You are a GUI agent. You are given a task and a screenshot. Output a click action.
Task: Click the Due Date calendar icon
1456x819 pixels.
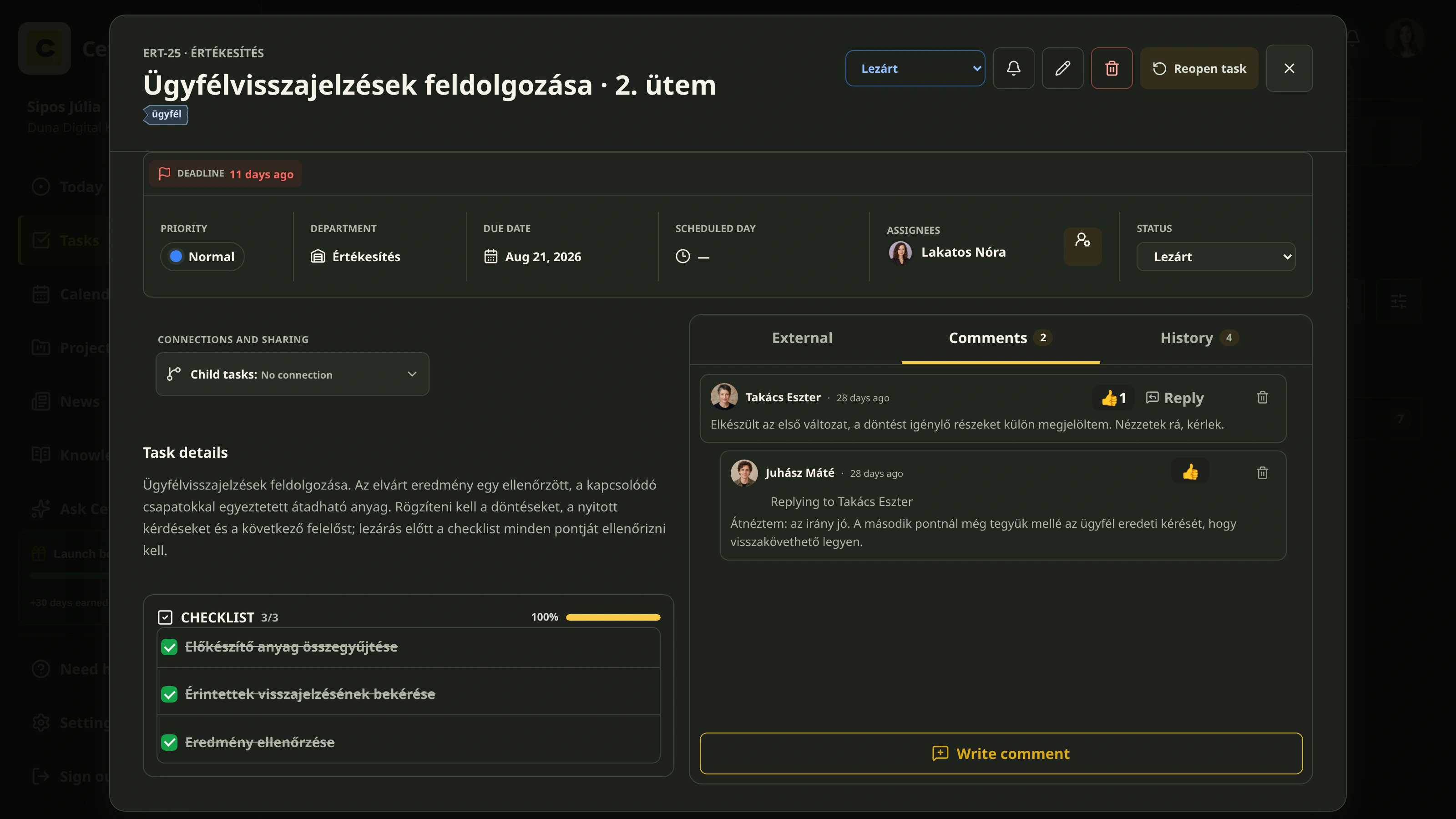pos(490,257)
